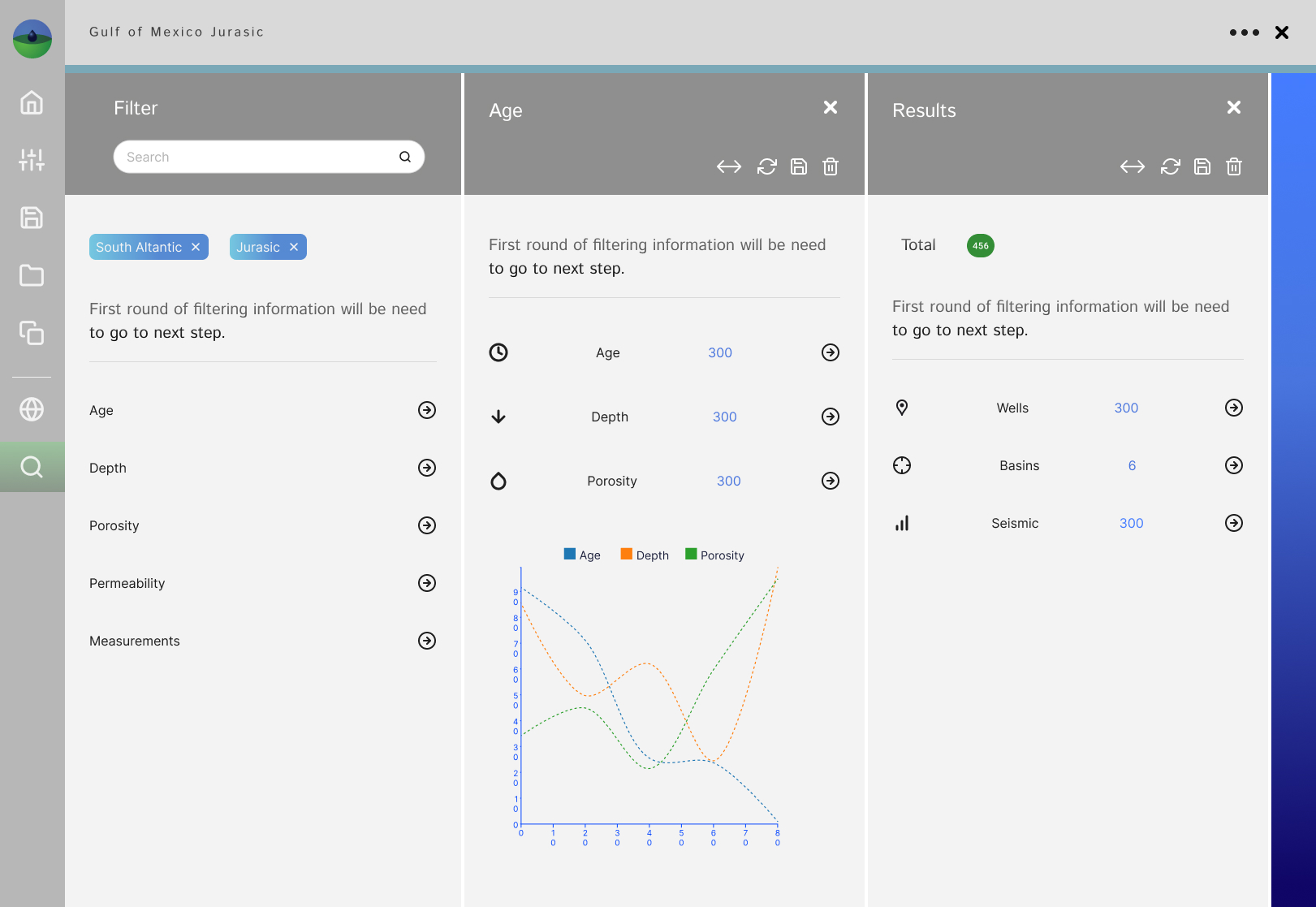Click the Seismic count 300 link
1316x907 pixels.
point(1130,523)
